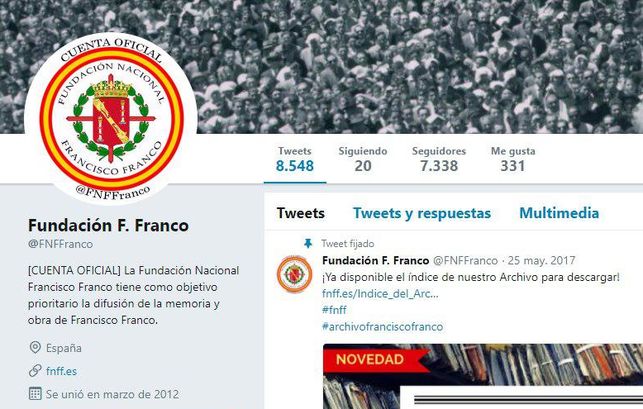Click the large profile avatar logo
The height and width of the screenshot is (409, 643).
click(x=111, y=119)
